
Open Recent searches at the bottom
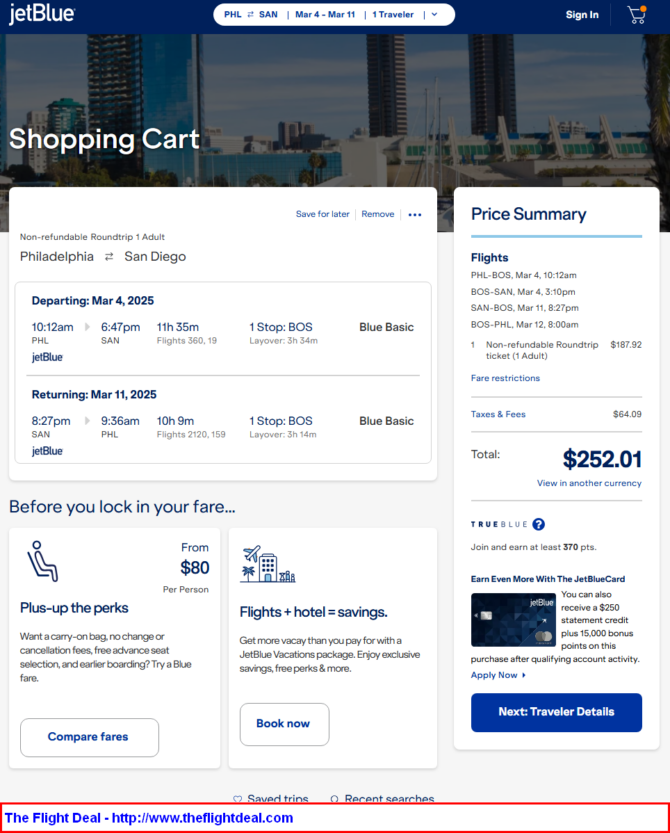tap(382, 798)
